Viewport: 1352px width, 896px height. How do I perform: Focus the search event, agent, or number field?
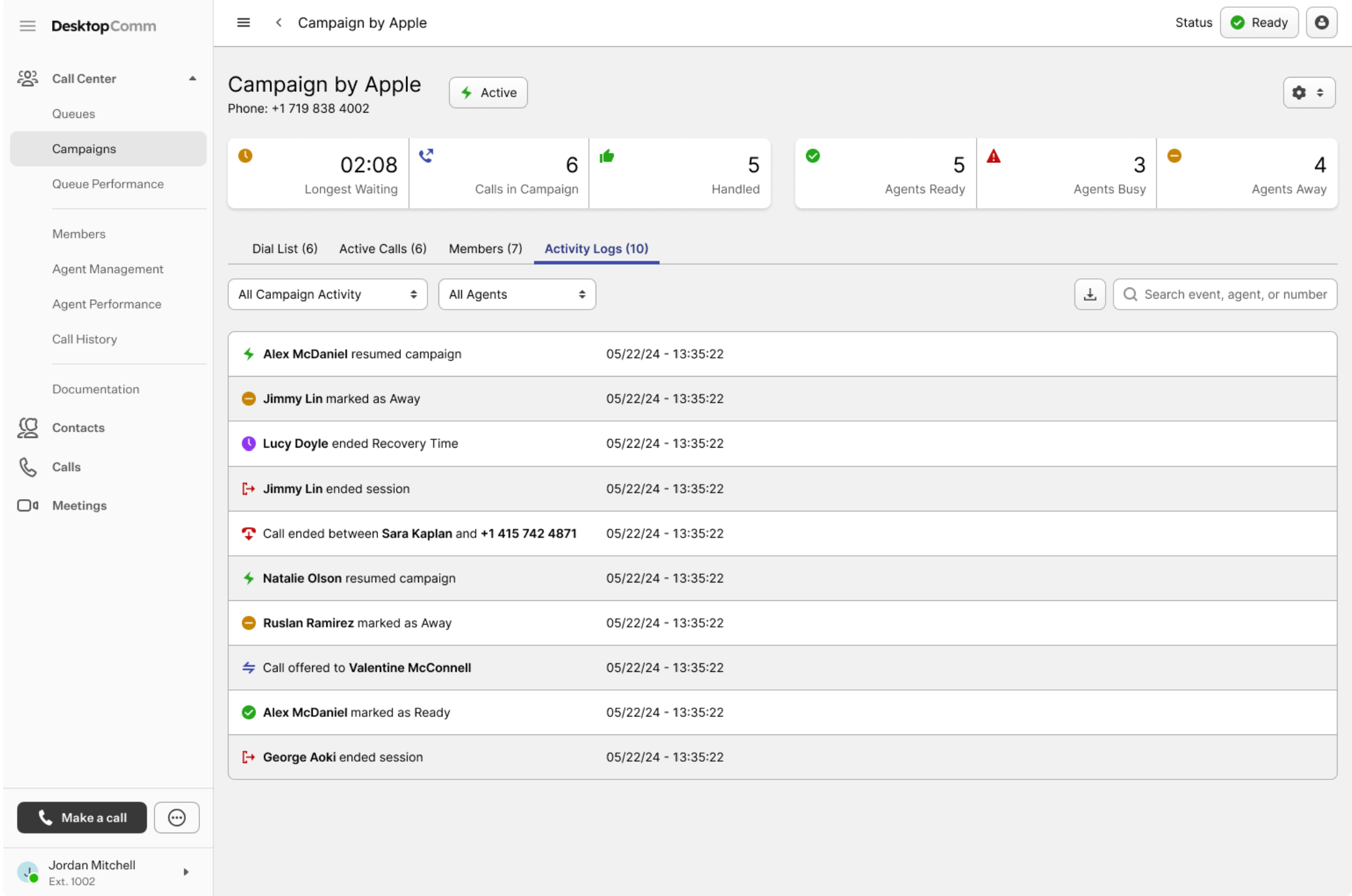(1234, 295)
